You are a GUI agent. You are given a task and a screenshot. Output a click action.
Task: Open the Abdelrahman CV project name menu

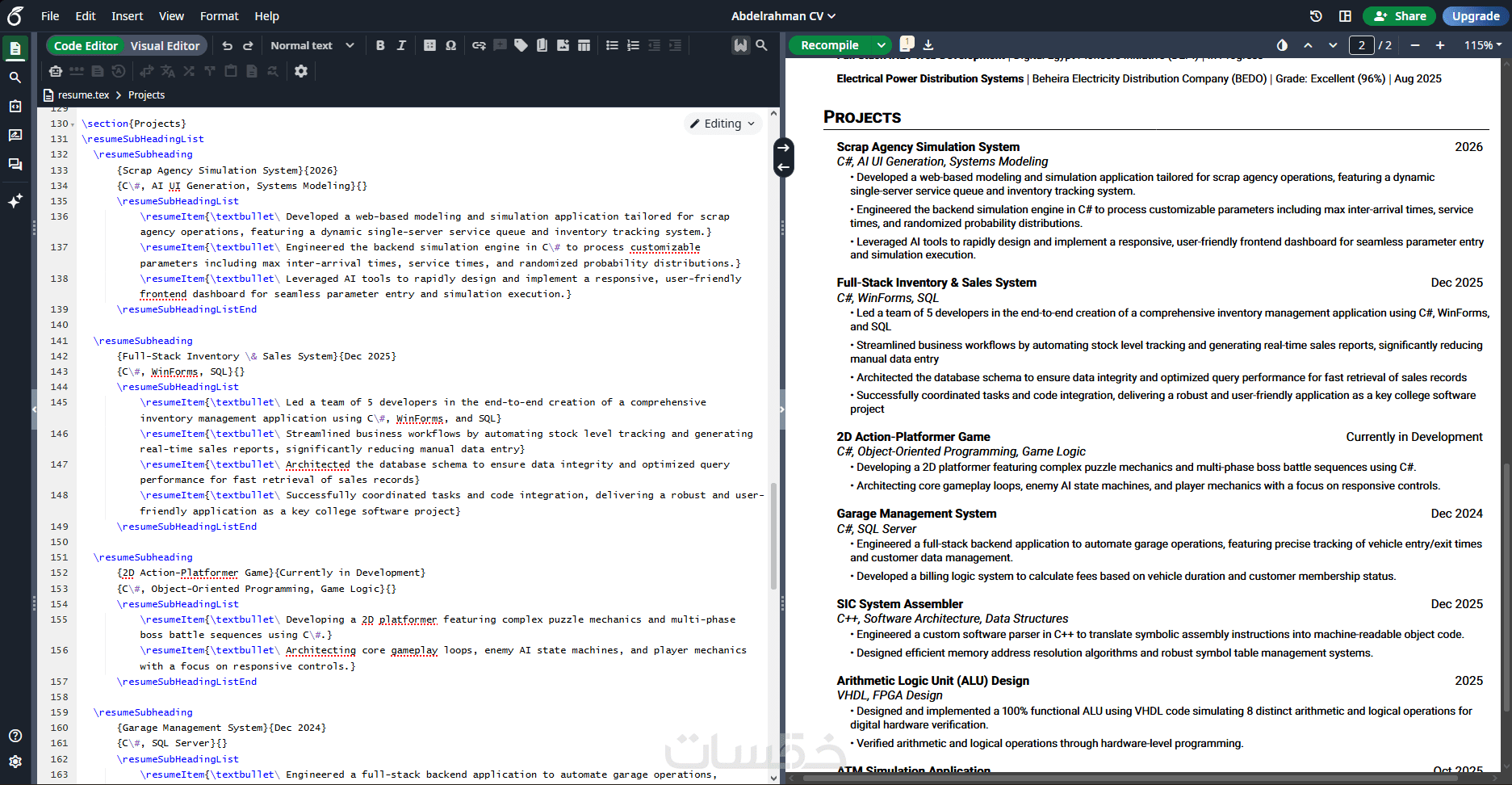[x=783, y=16]
